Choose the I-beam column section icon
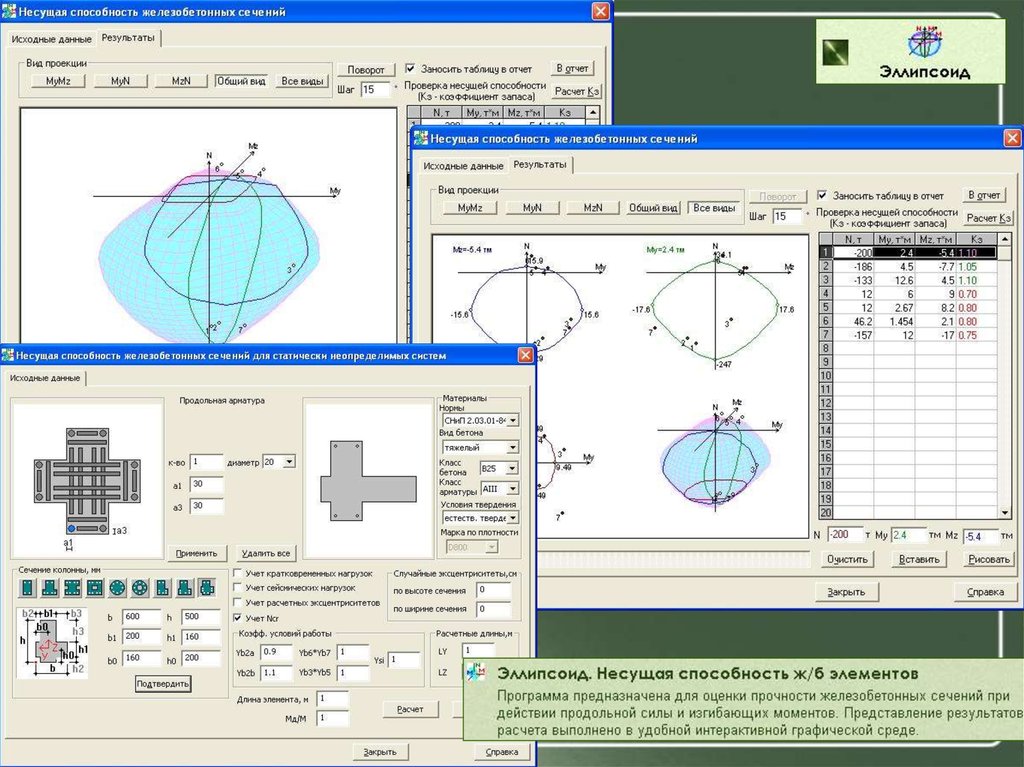Viewport: 1024px width, 767px height. point(72,587)
